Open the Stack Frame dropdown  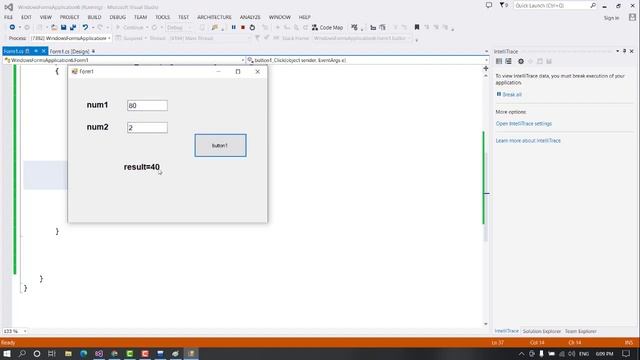362,38
